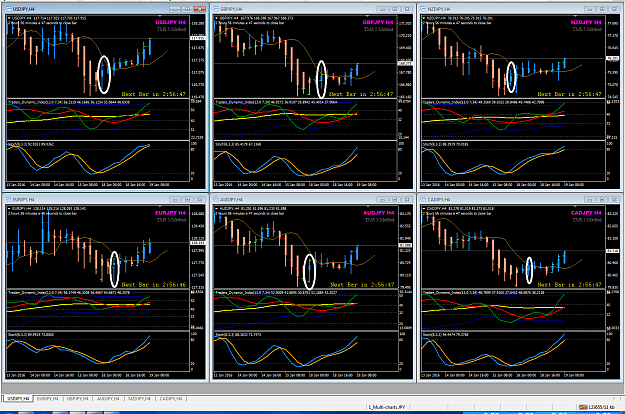Maximize the GBPJPY,H4 chart window
The height and width of the screenshot is (414, 625).
click(x=395, y=9)
